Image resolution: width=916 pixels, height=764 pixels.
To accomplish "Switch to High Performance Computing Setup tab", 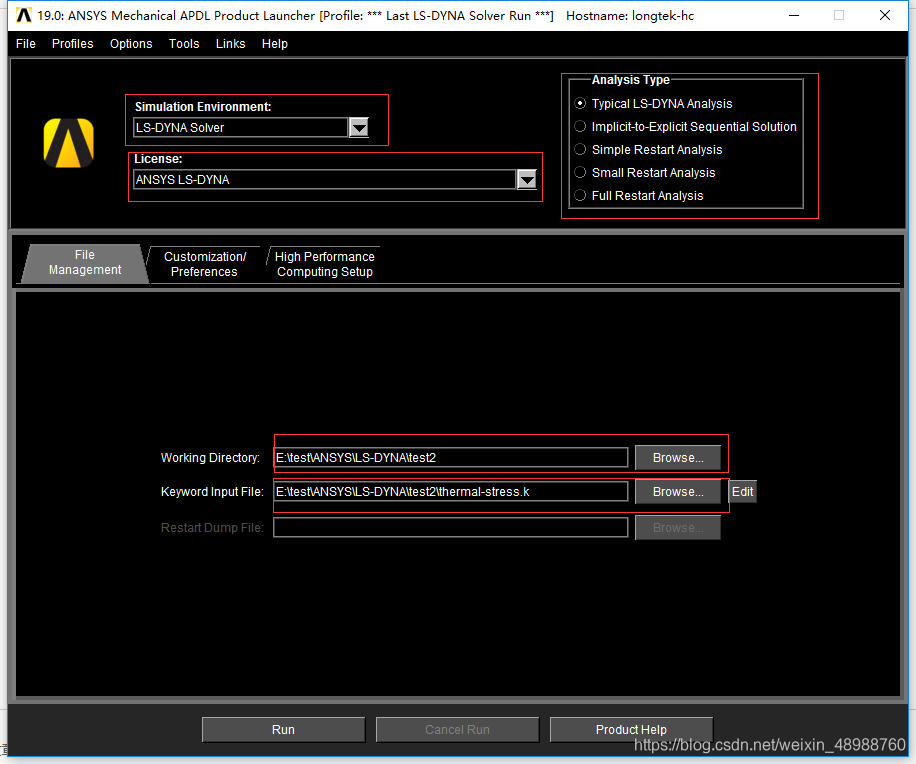I will (325, 264).
